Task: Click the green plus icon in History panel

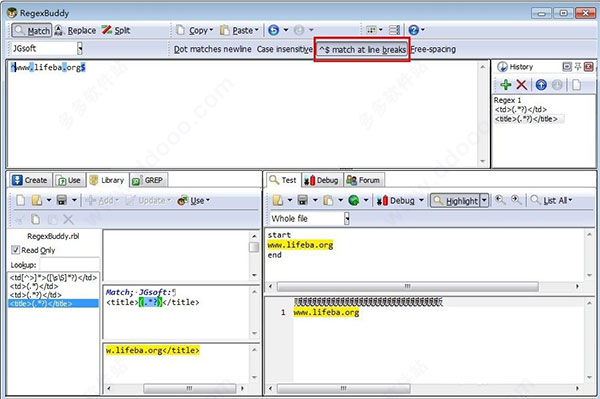Action: [505, 85]
